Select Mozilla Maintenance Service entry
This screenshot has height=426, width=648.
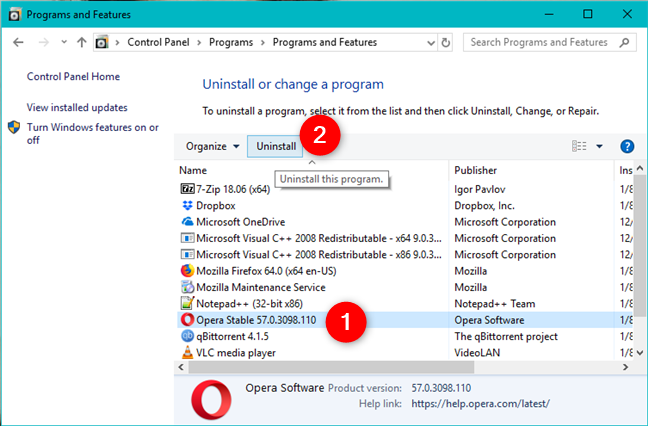(x=405, y=287)
